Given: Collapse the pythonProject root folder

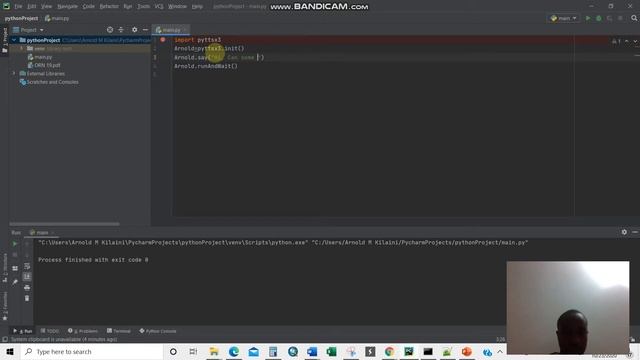Looking at the screenshot, I should [x=14, y=40].
